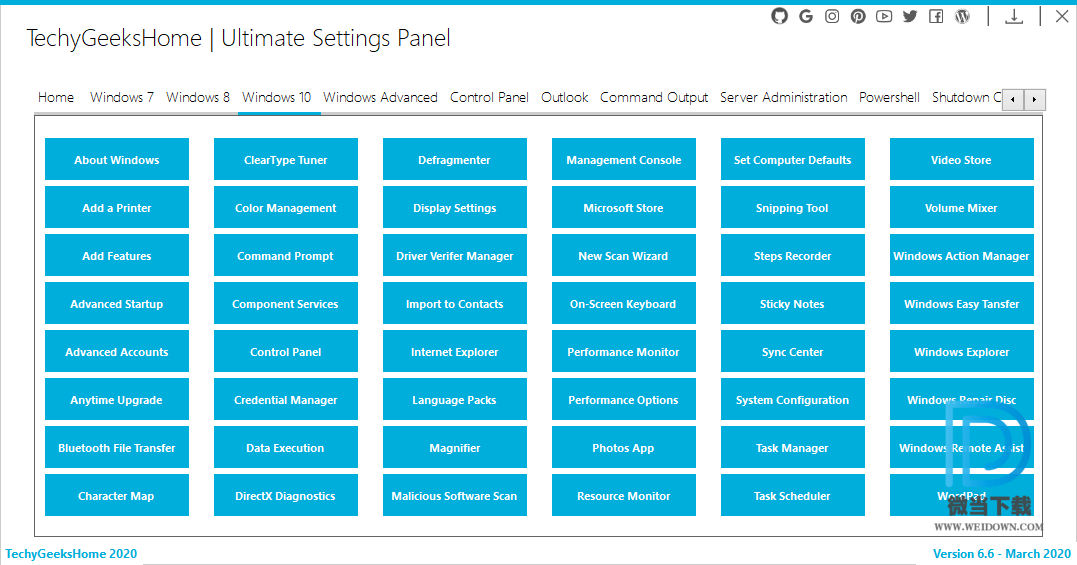Show the On-Screen Keyboard

(x=624, y=303)
